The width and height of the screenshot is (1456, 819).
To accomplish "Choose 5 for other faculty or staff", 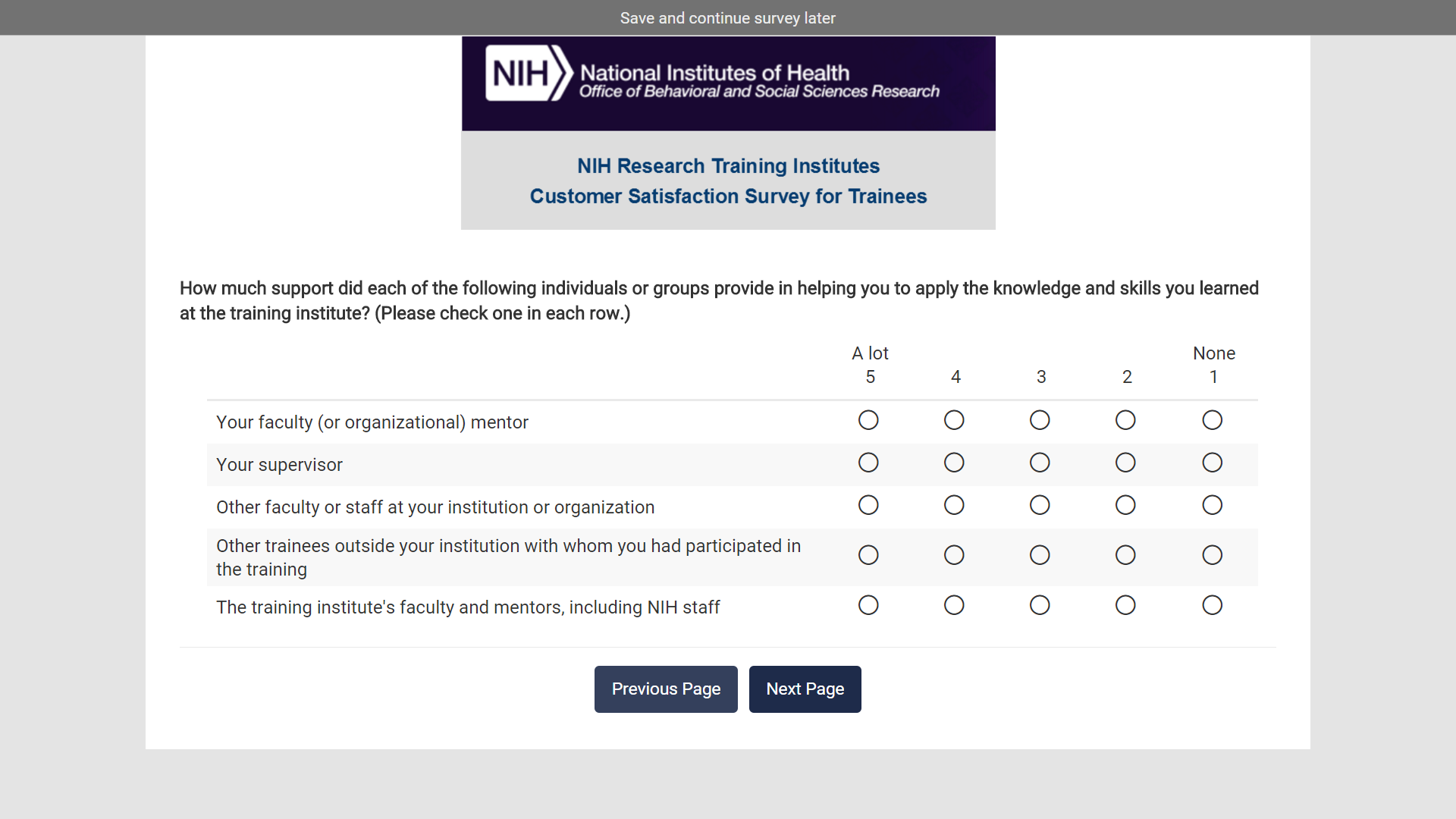I will coord(868,505).
